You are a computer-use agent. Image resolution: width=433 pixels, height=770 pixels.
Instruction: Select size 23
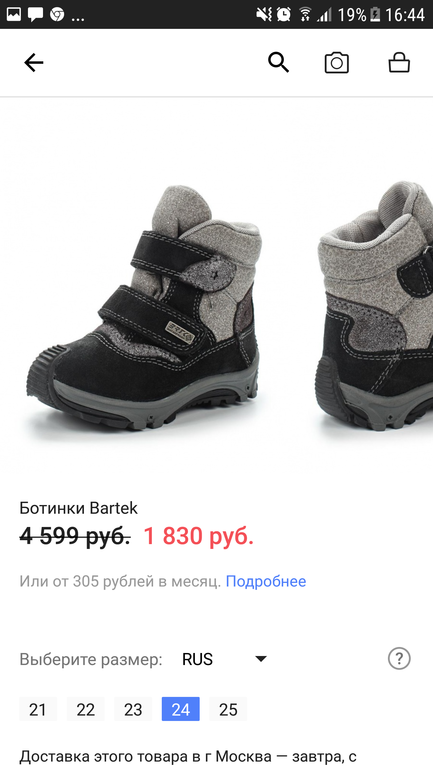133,709
